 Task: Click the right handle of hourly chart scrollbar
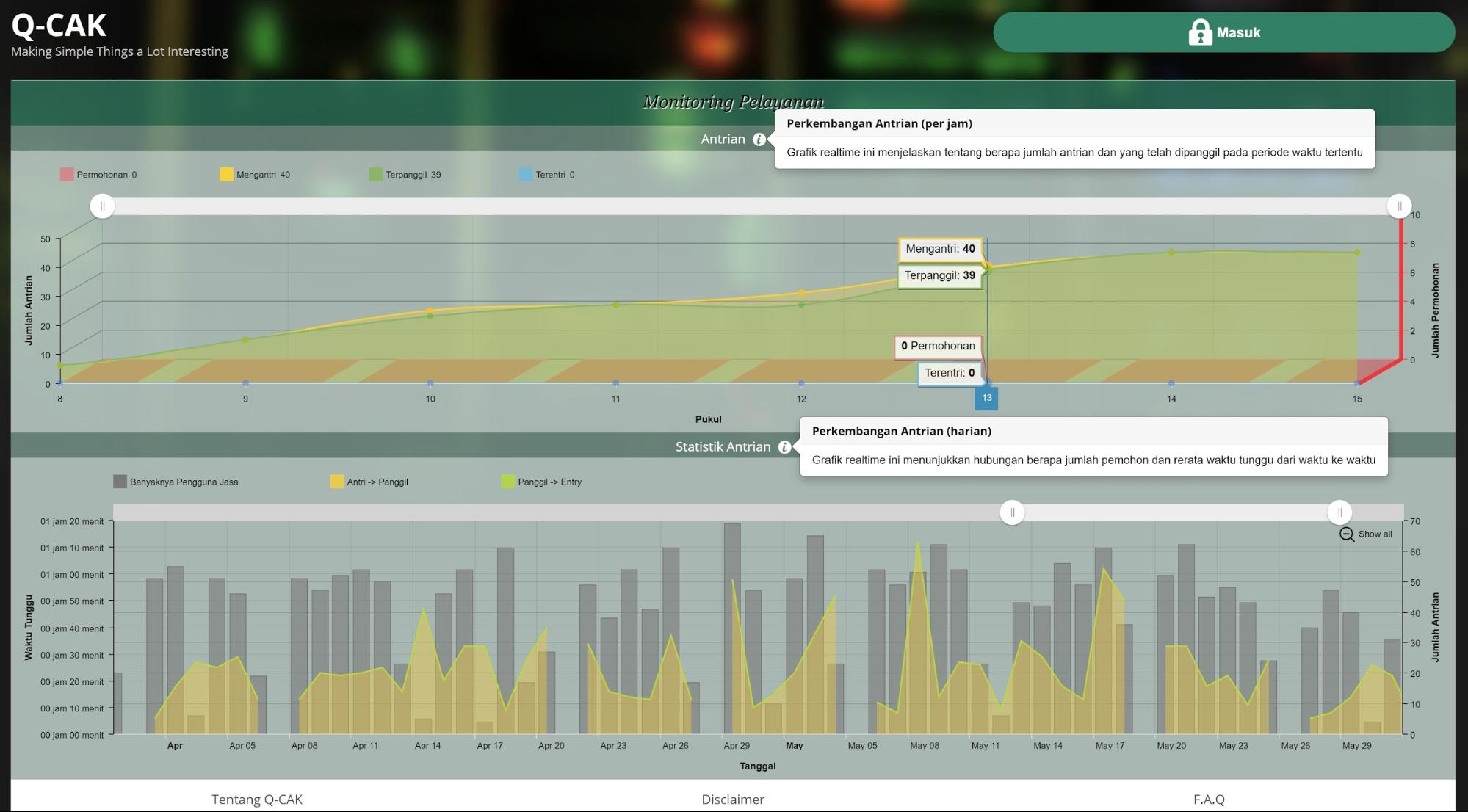pyautogui.click(x=1399, y=206)
